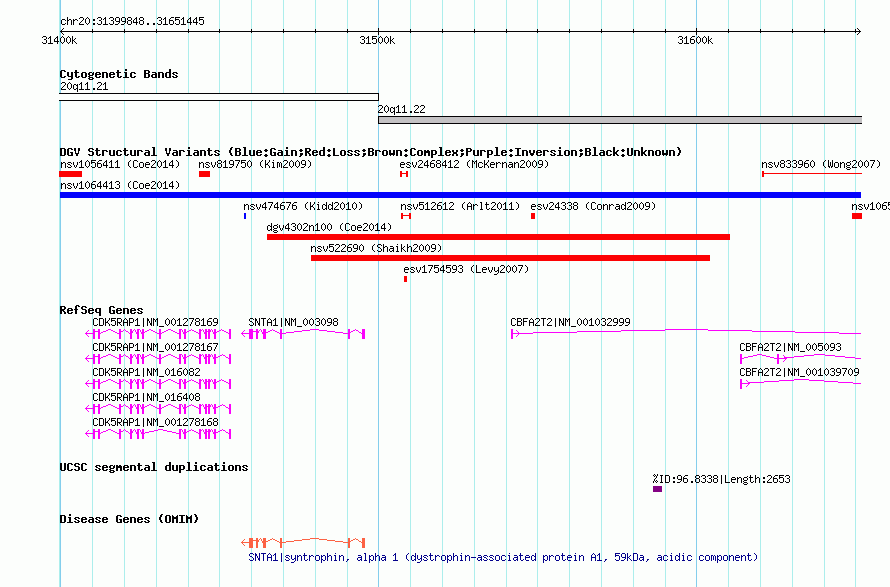Select the CDK5RAP1|NM_001278169 gene model
The height and width of the screenshot is (587, 890).
(158, 334)
